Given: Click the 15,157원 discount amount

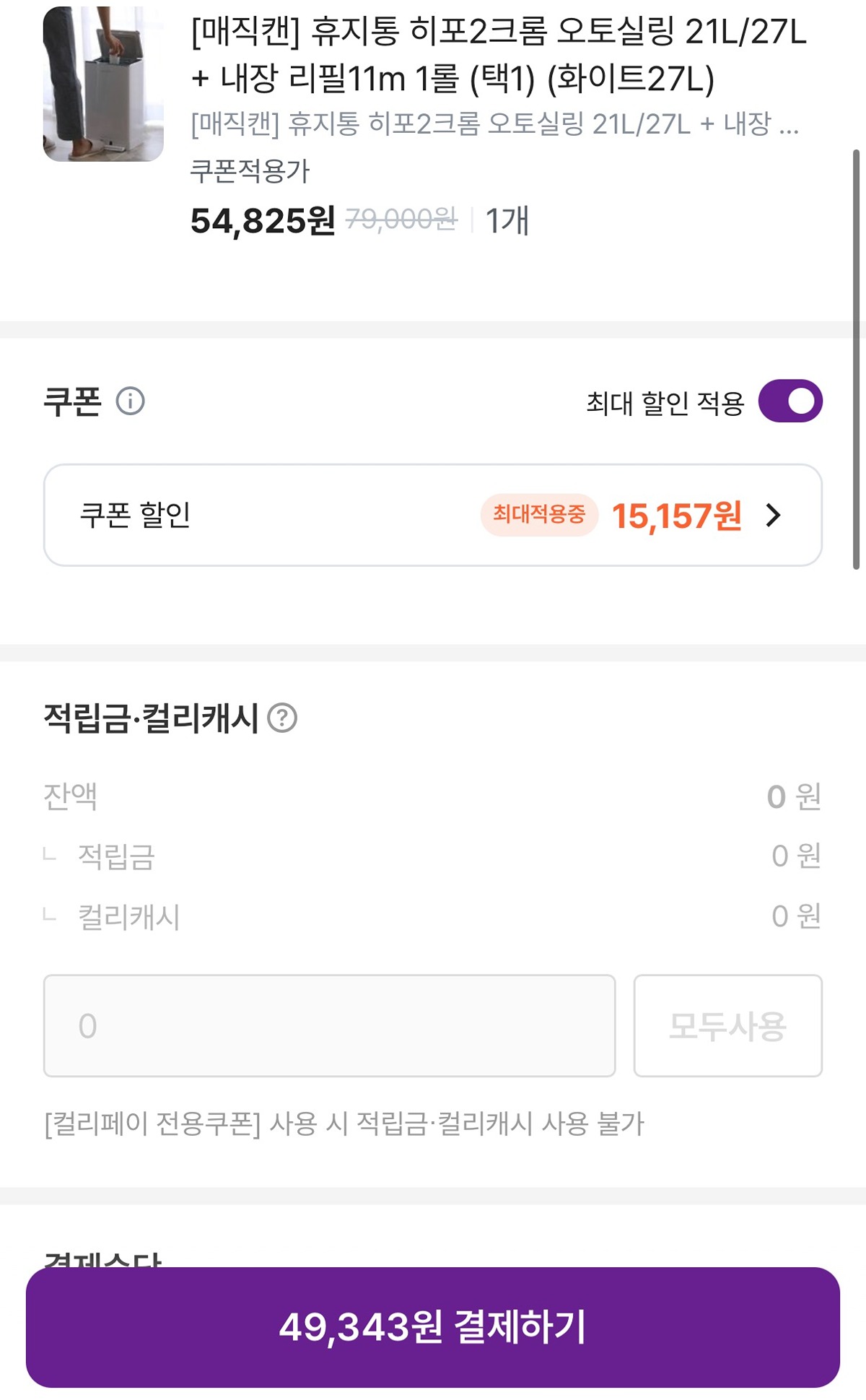Looking at the screenshot, I should tap(677, 516).
